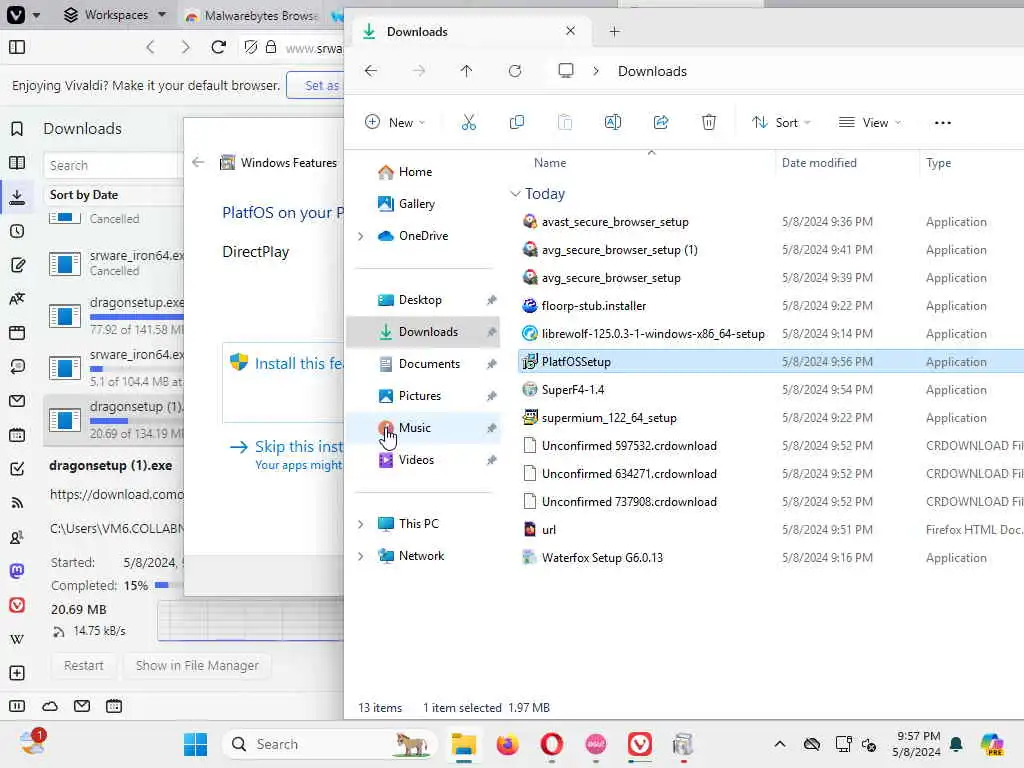Click Set as default button in Vivaldi
The height and width of the screenshot is (768, 1024).
[315, 86]
